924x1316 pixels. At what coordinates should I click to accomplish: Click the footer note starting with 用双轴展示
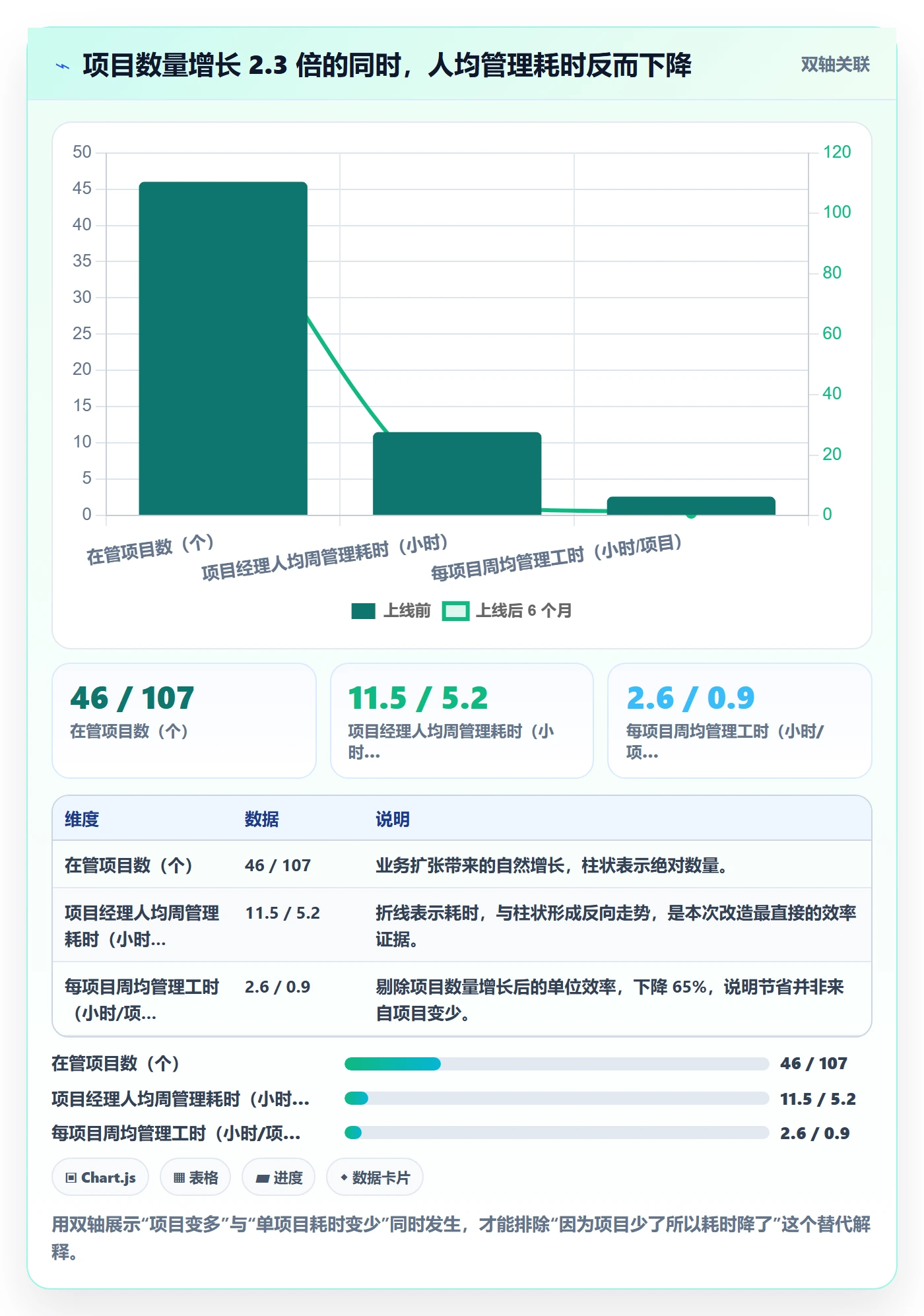pos(461,1238)
